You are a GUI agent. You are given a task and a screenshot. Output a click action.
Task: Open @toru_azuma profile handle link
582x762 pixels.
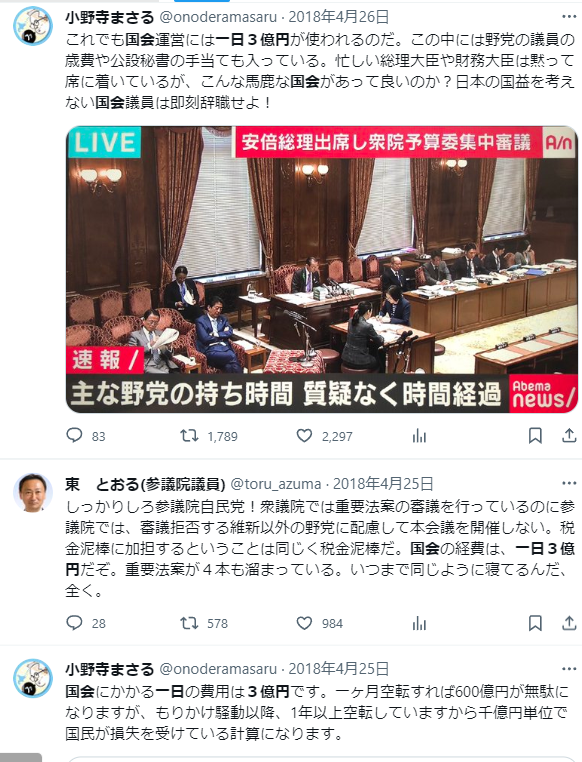pyautogui.click(x=275, y=484)
